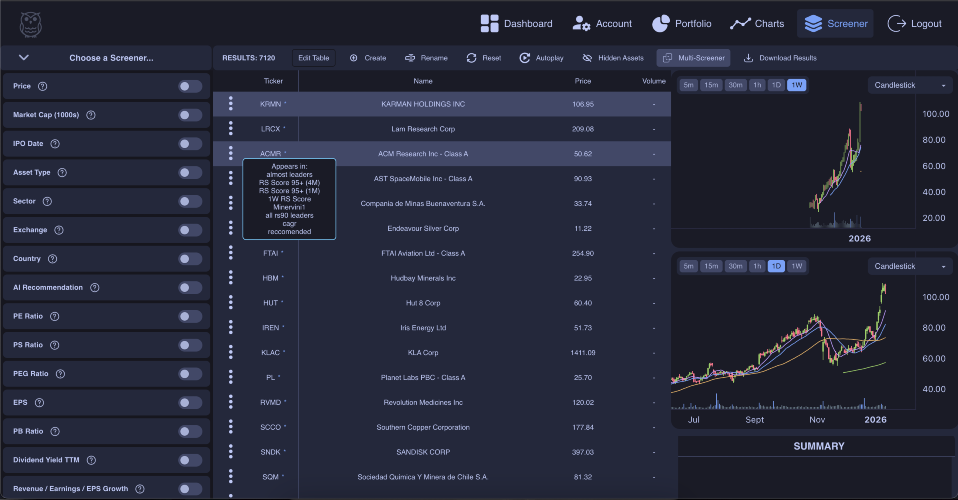Open the top chart Candlestick dropdown

pos(910,85)
